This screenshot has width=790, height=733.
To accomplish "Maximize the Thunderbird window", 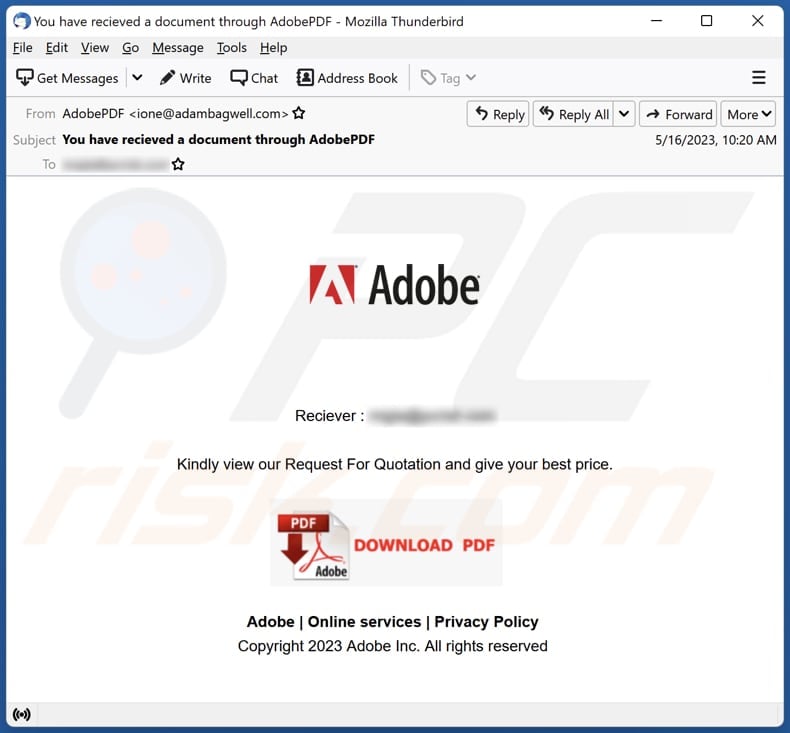I will point(707,21).
